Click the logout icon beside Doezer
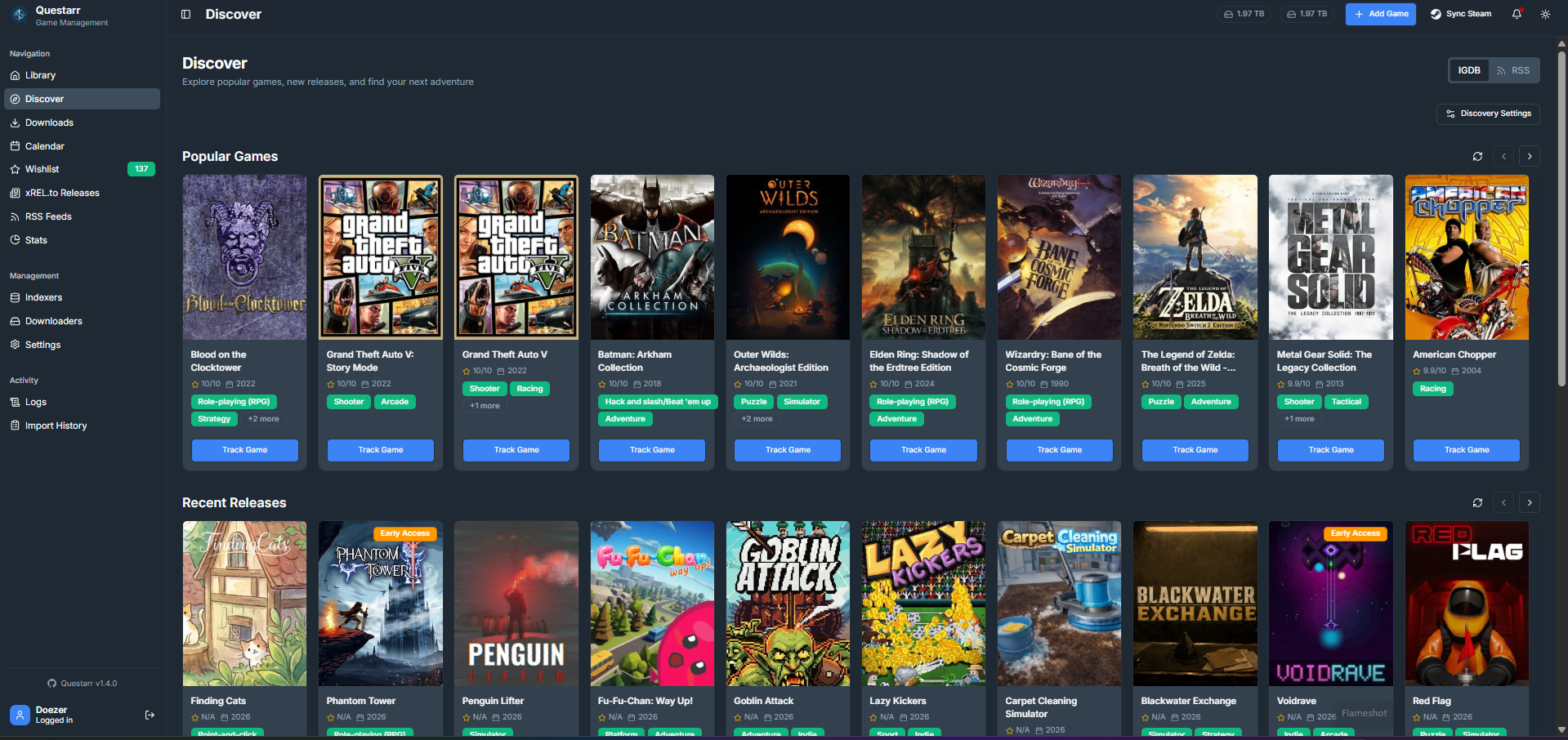 point(150,715)
